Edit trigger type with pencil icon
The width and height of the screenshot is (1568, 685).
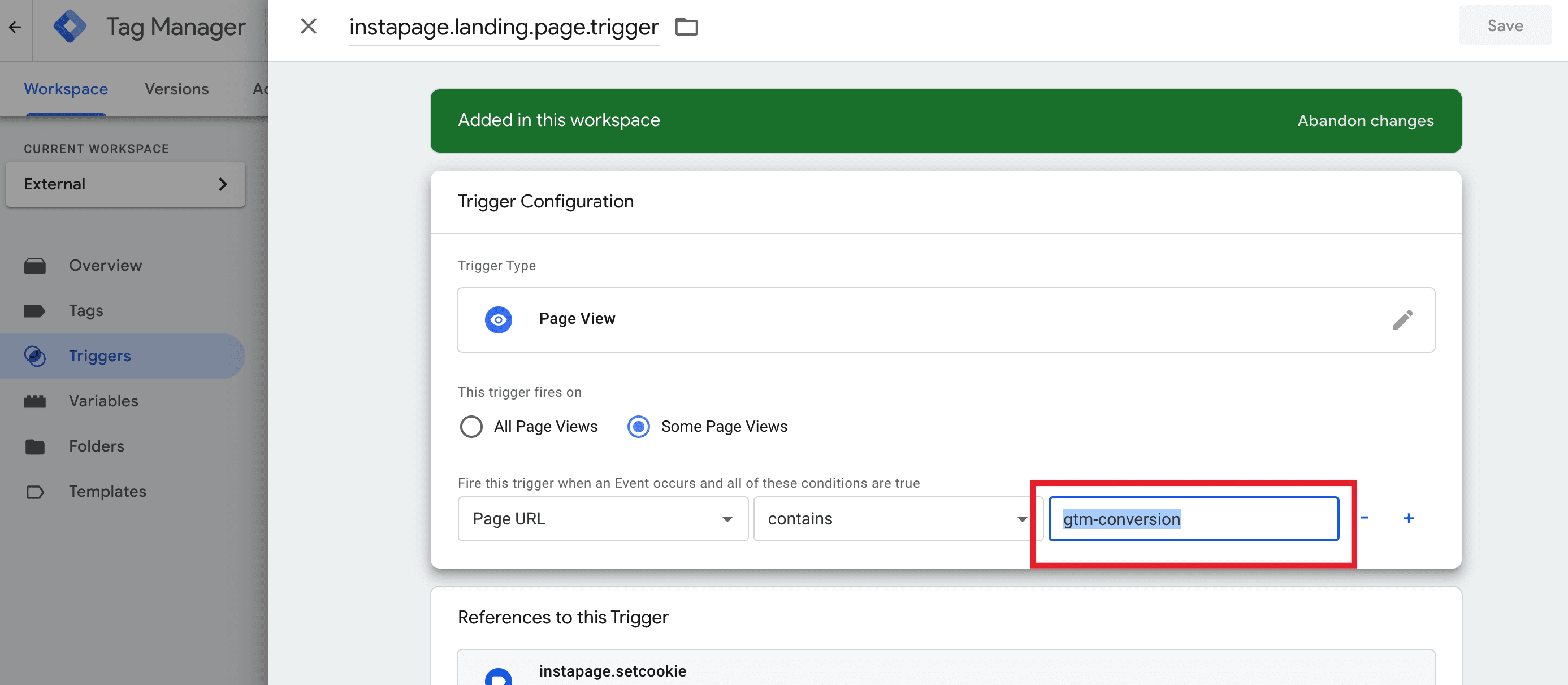click(x=1402, y=320)
